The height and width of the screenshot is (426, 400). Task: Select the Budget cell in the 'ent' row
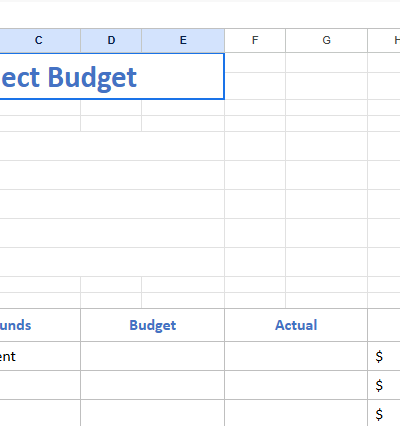[153, 356]
